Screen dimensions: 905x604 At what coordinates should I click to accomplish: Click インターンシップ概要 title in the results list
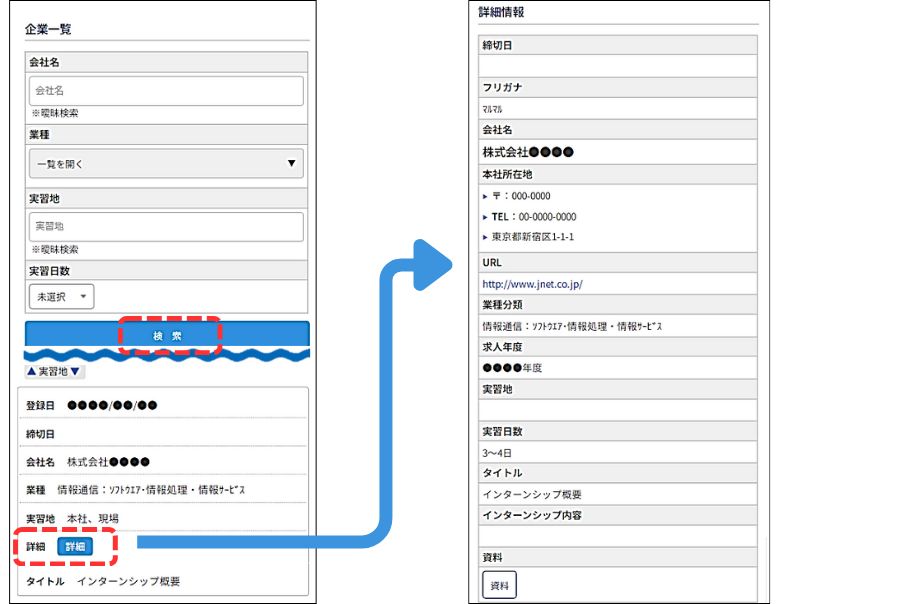[x=129, y=581]
